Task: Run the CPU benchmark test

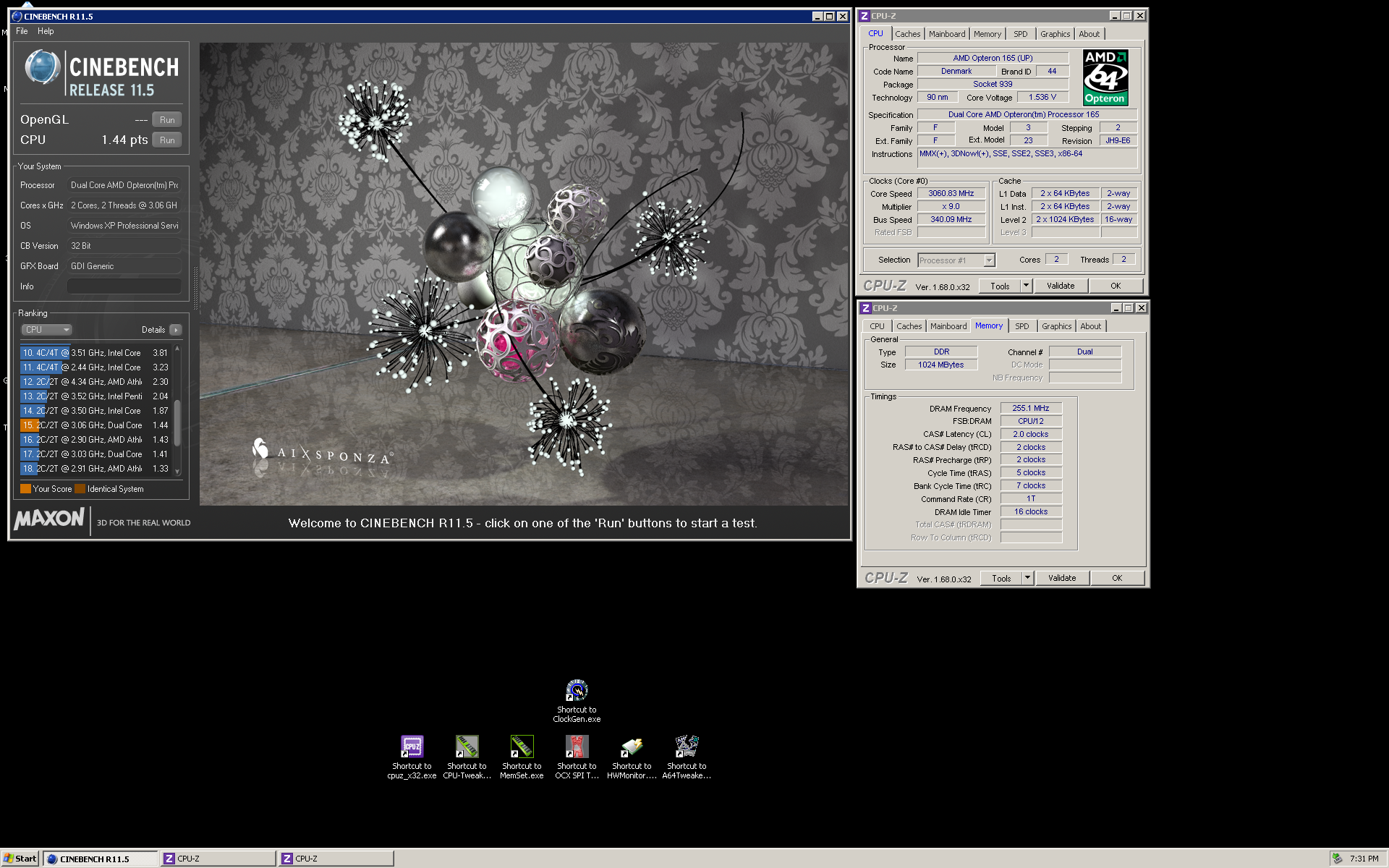Action: click(x=167, y=140)
